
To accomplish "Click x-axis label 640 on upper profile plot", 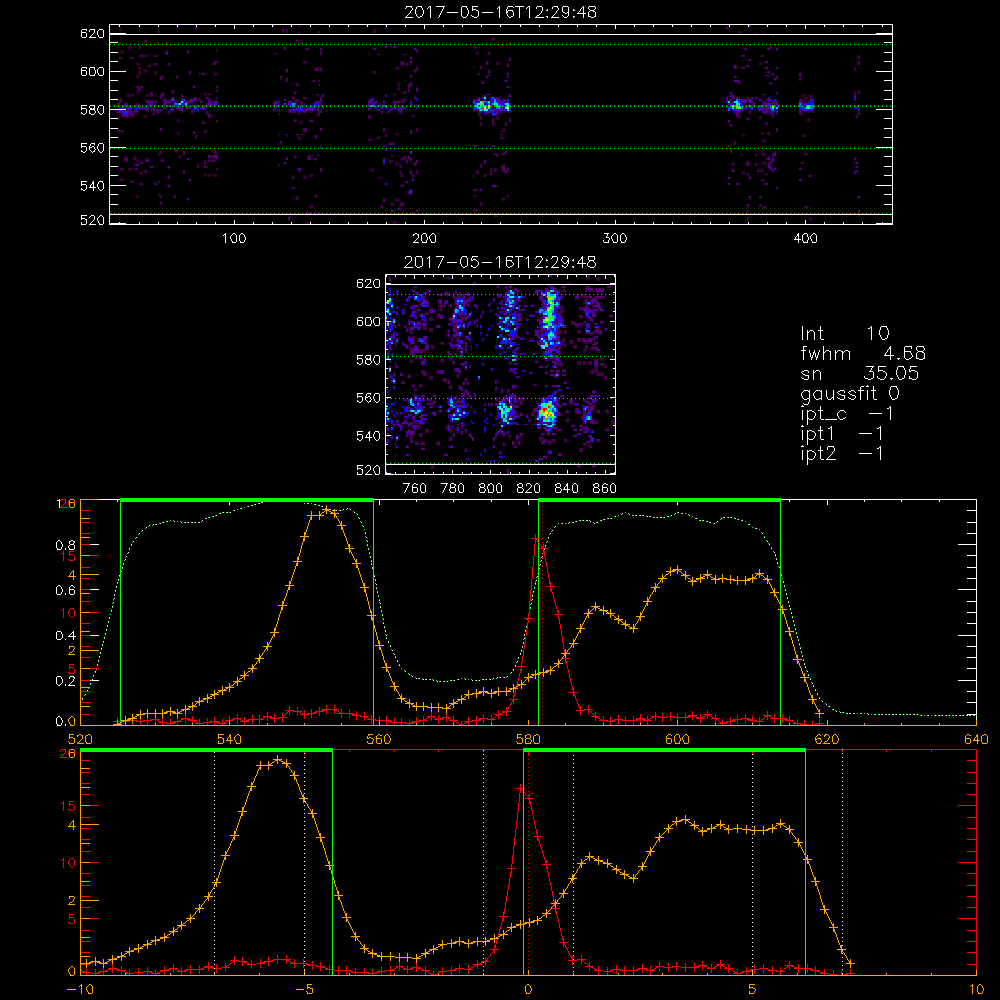I will (x=976, y=739).
